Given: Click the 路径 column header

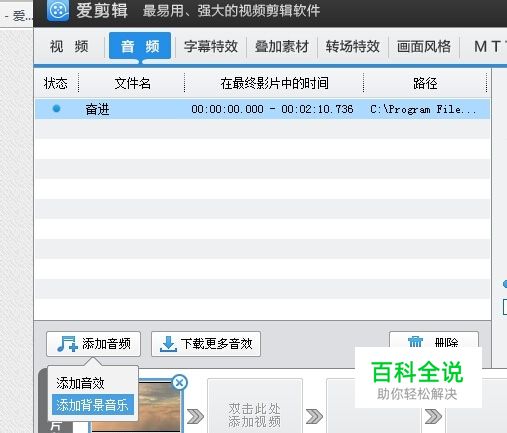Looking at the screenshot, I should (425, 83).
